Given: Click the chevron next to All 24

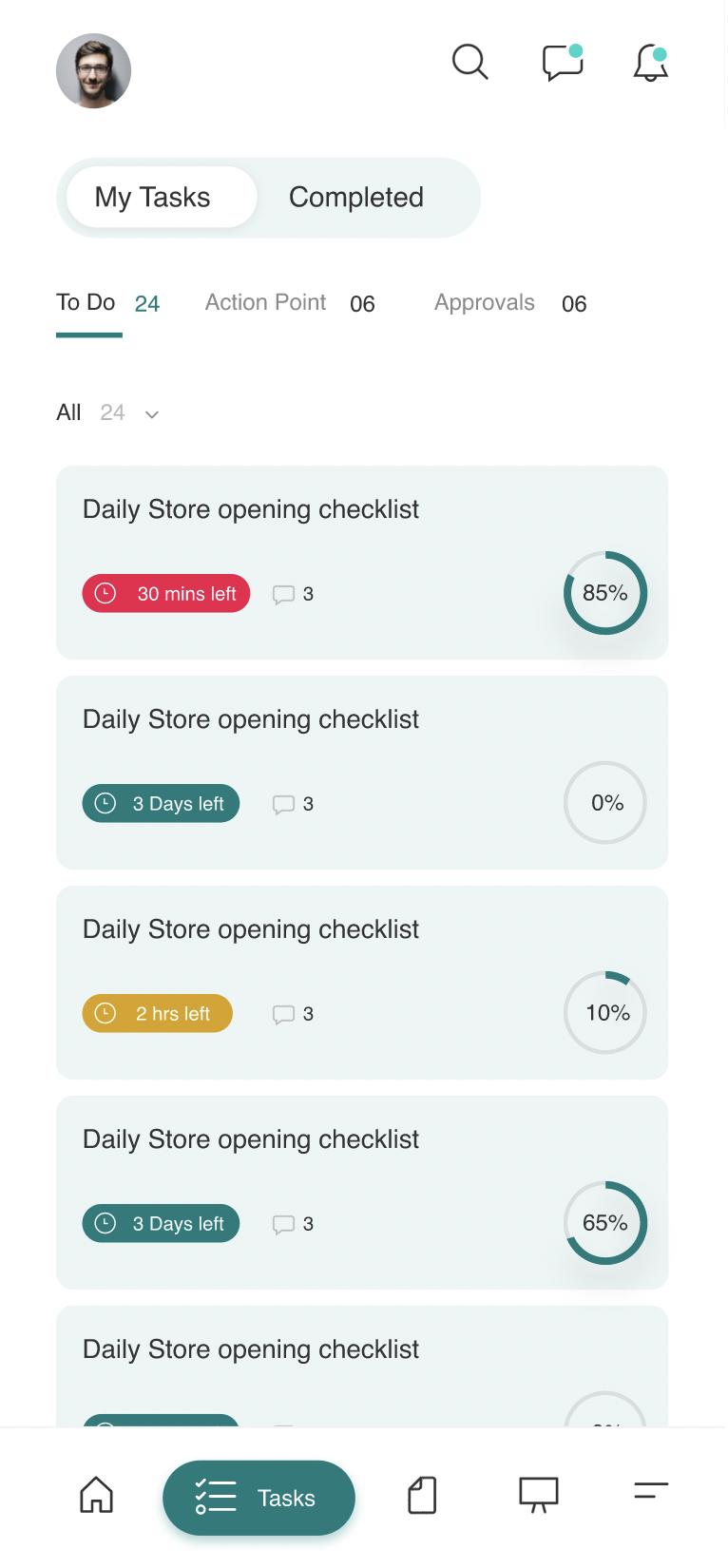Looking at the screenshot, I should click(x=151, y=414).
